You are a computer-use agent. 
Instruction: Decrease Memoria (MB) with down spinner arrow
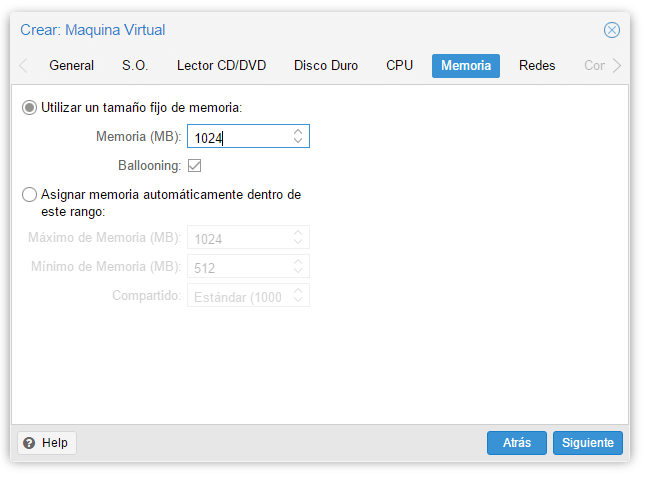(297, 141)
